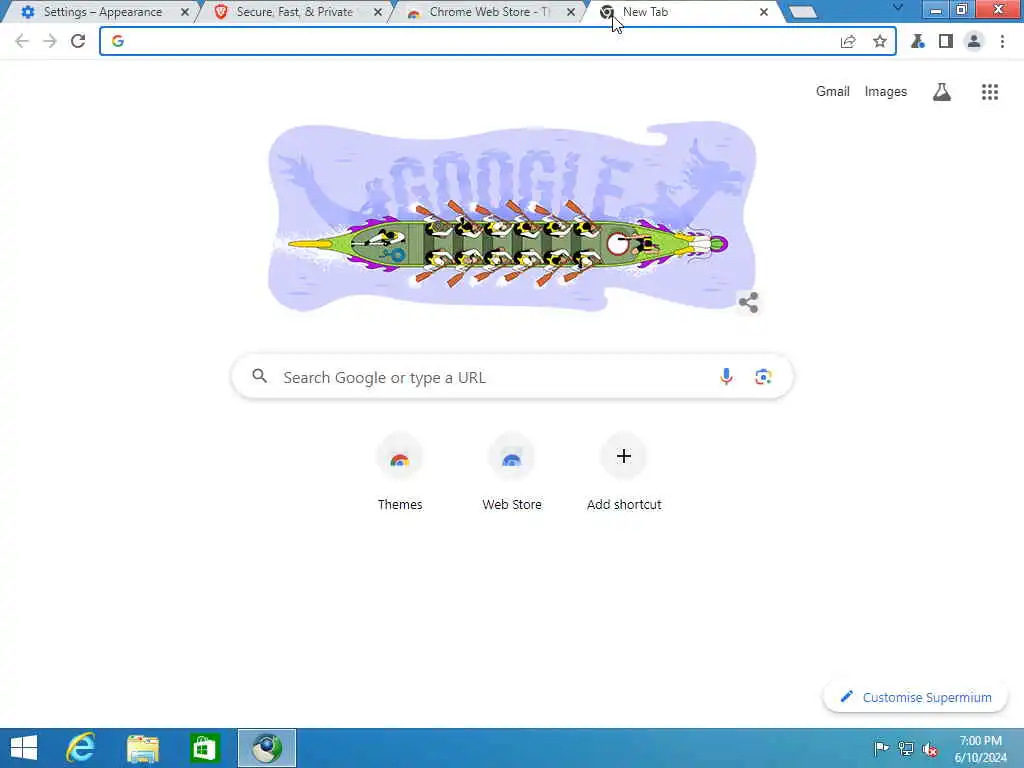Screen dimensions: 1024x768
Task: Focus the address bar field
Action: tap(498, 41)
